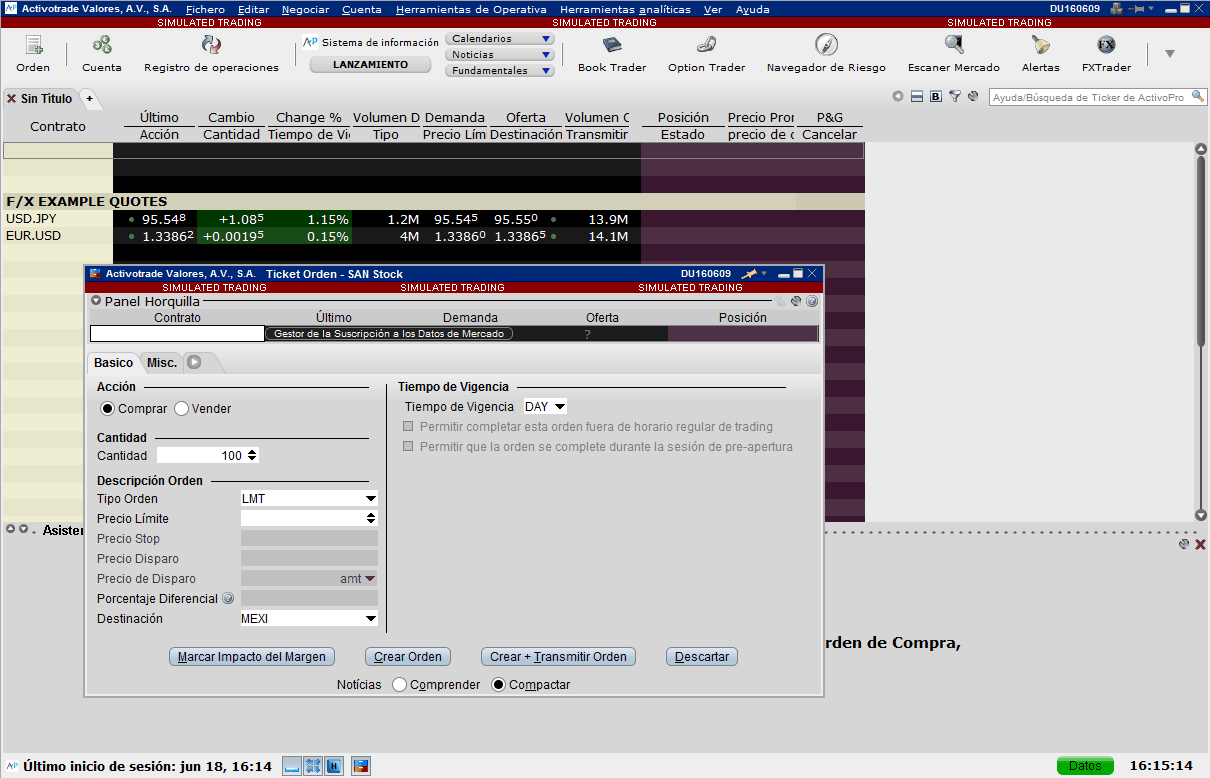Click the first status bar layout icon
Viewport: 1210px width, 778px height.
click(x=292, y=766)
